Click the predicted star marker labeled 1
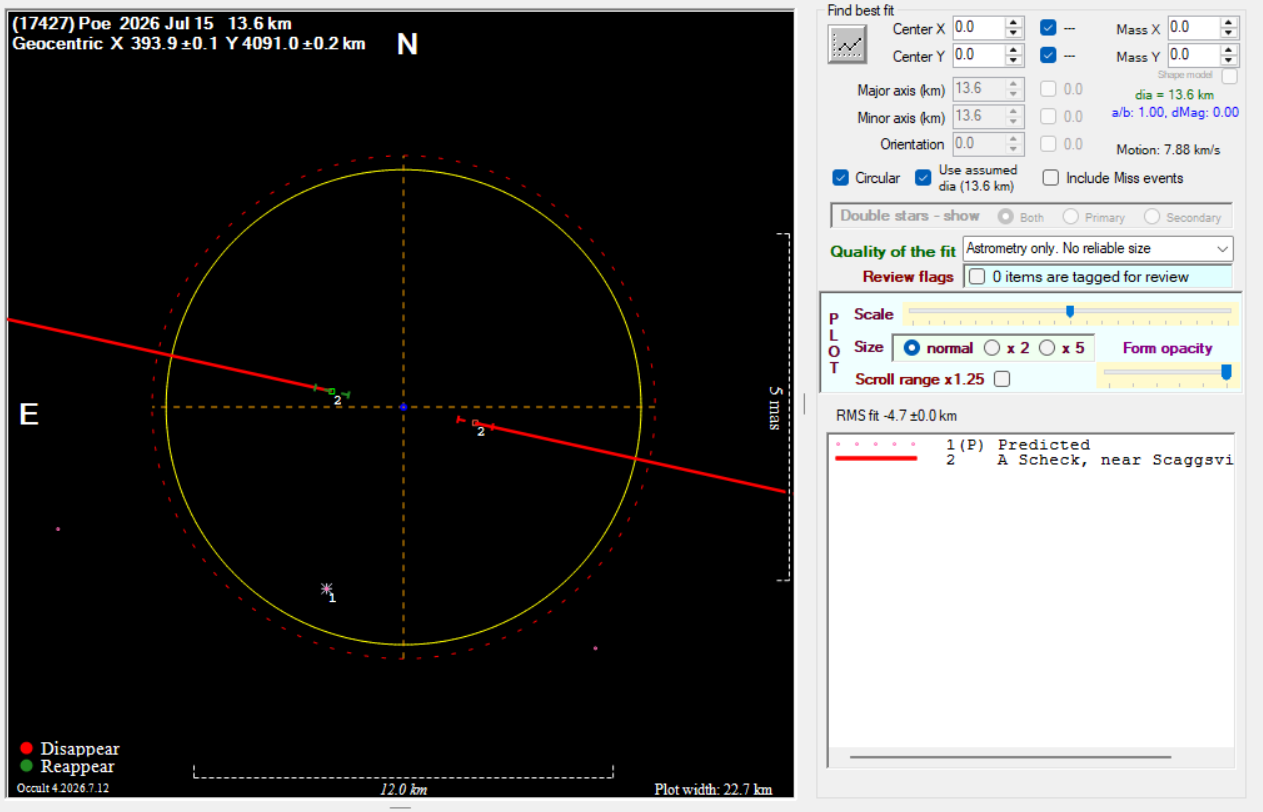 click(326, 589)
